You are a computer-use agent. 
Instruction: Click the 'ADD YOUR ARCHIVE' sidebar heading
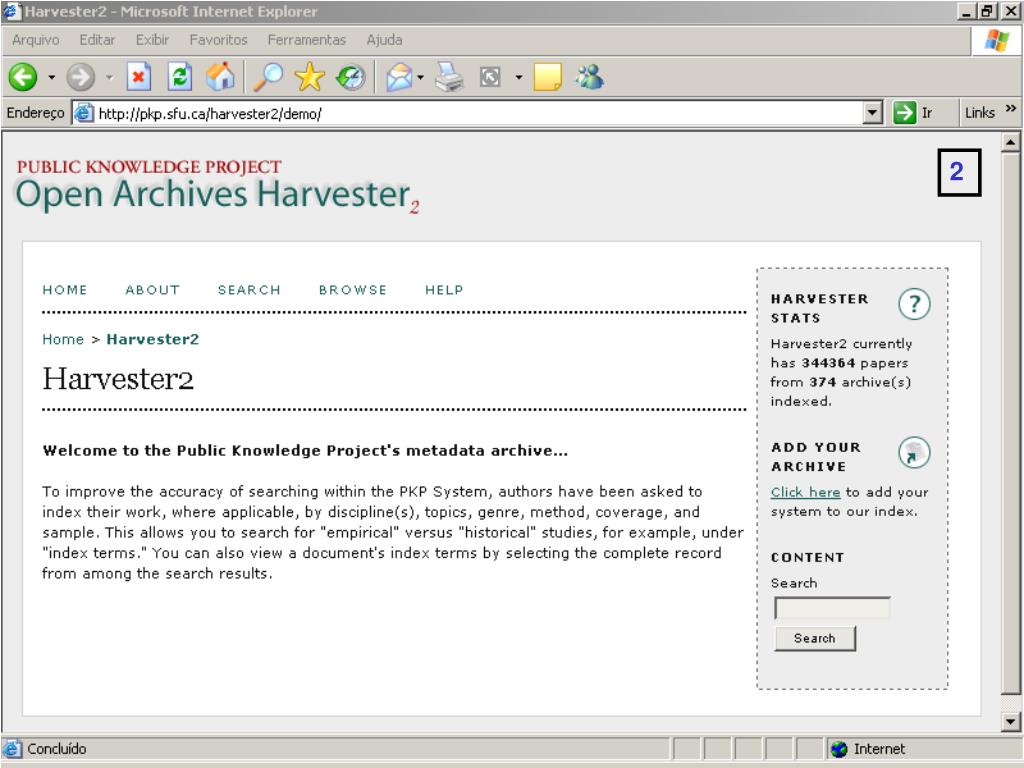[816, 457]
